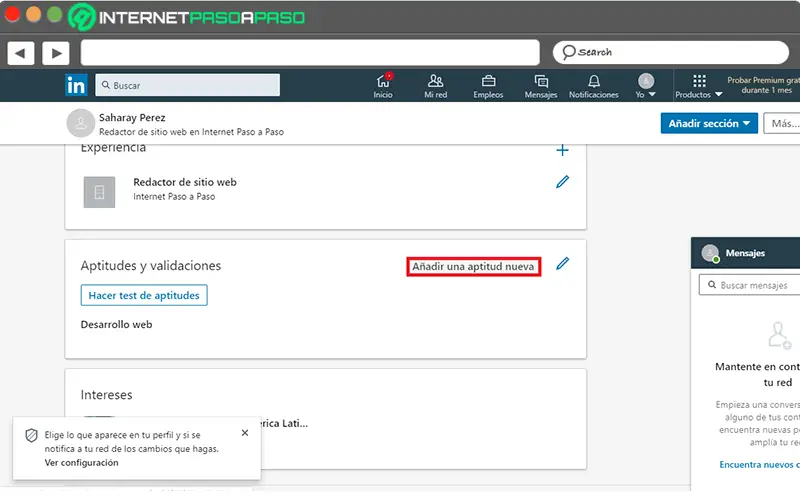
Task: Click the shield icon in notification popup
Action: (32, 435)
